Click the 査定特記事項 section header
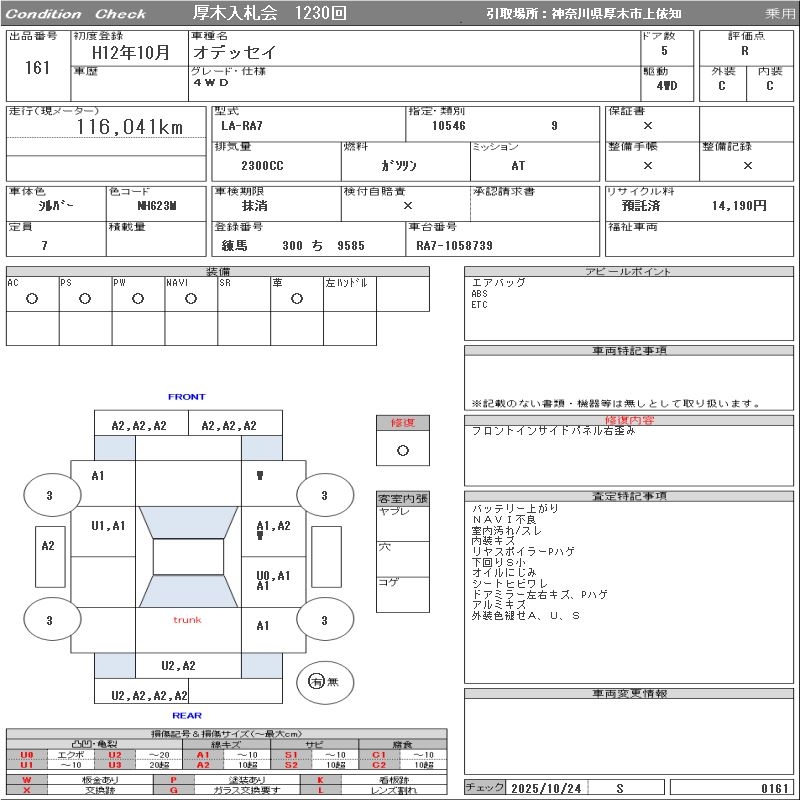This screenshot has height=800, width=800. tap(629, 496)
